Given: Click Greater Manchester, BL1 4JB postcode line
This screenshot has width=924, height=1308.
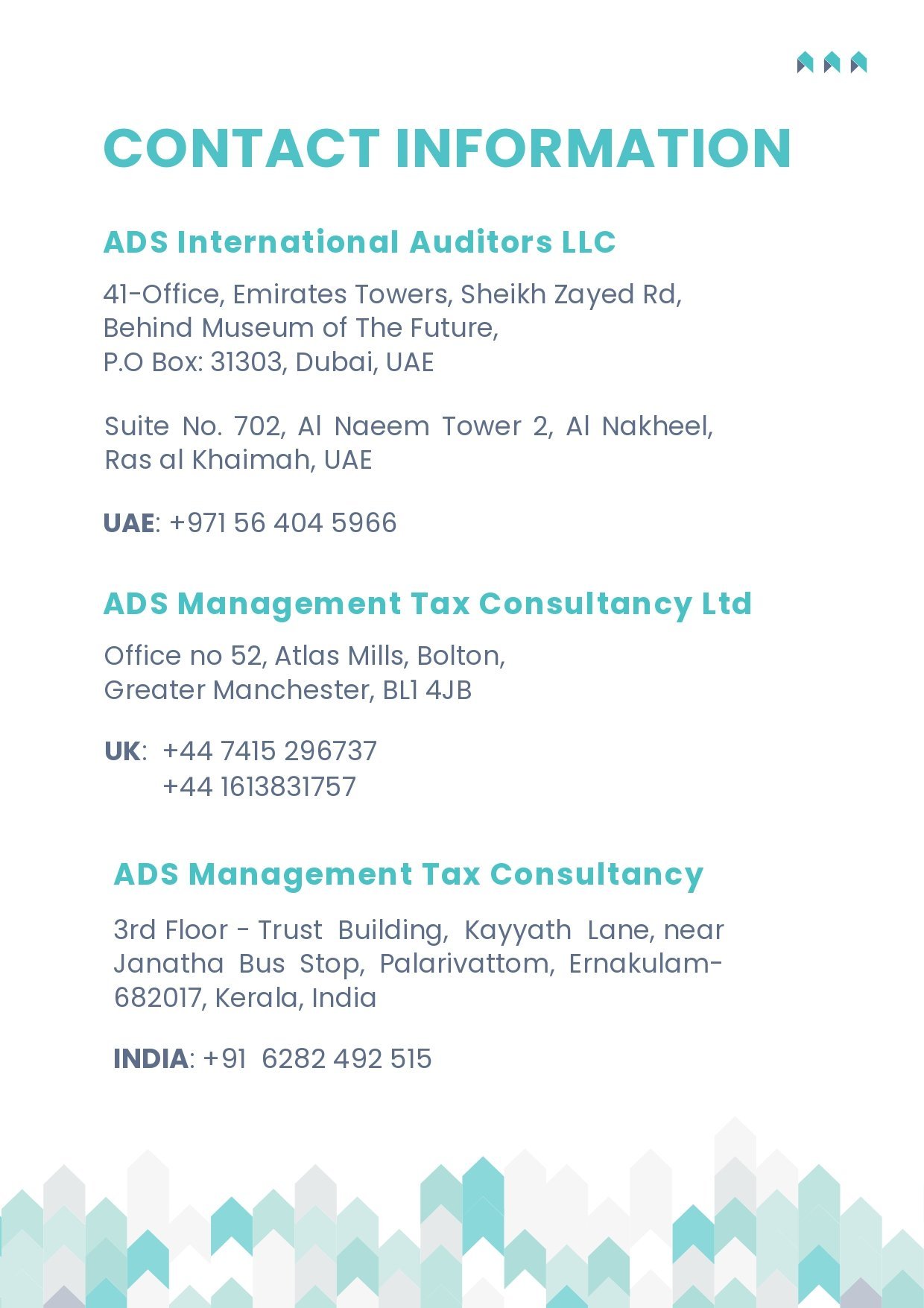Looking at the screenshot, I should 288,690.
